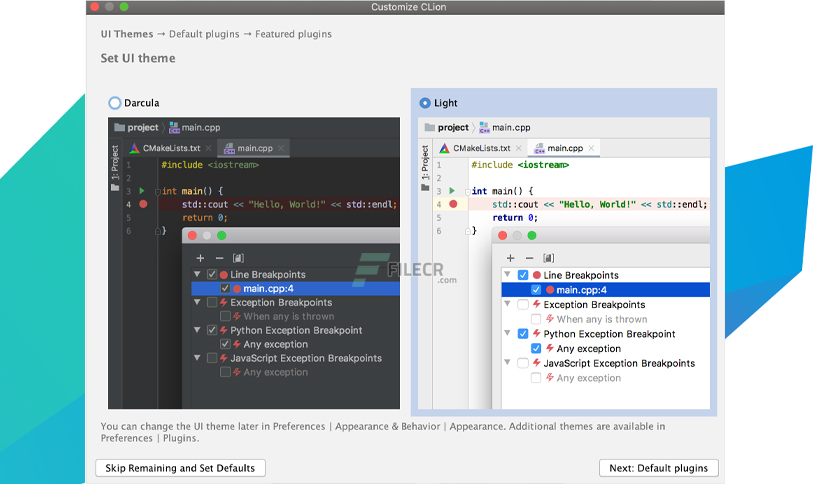Click green zoom dot of Light breakpoints dialog
The width and height of the screenshot is (836, 484).
532,236
